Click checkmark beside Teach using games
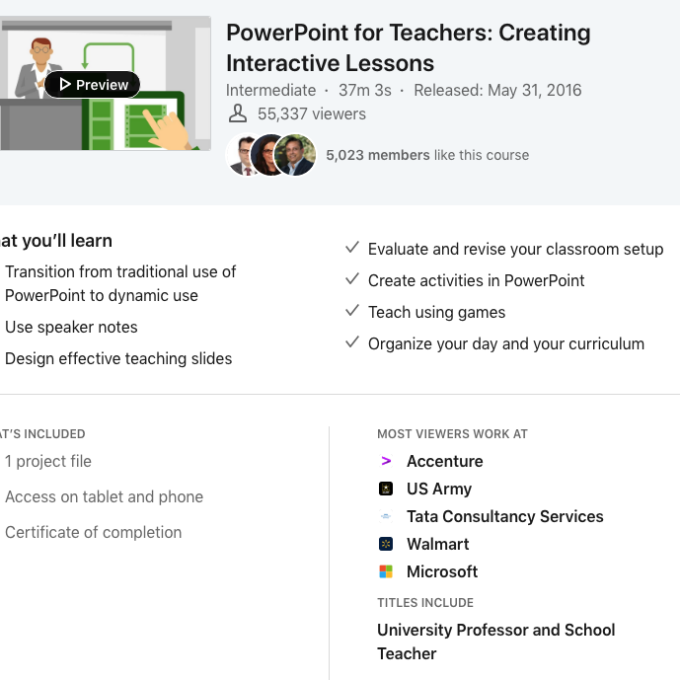The width and height of the screenshot is (680, 680). pyautogui.click(x=352, y=312)
